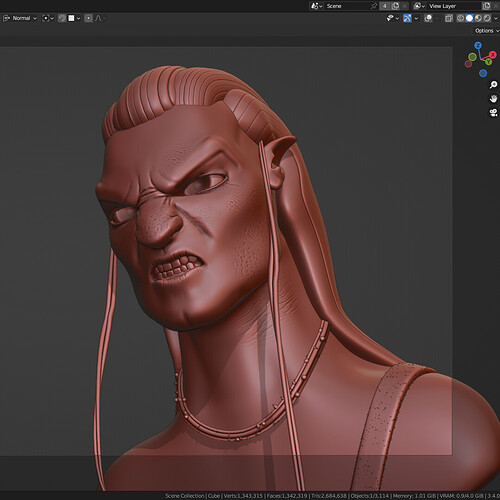500x500 pixels.
Task: Toggle X-ray view
Action: point(449,18)
